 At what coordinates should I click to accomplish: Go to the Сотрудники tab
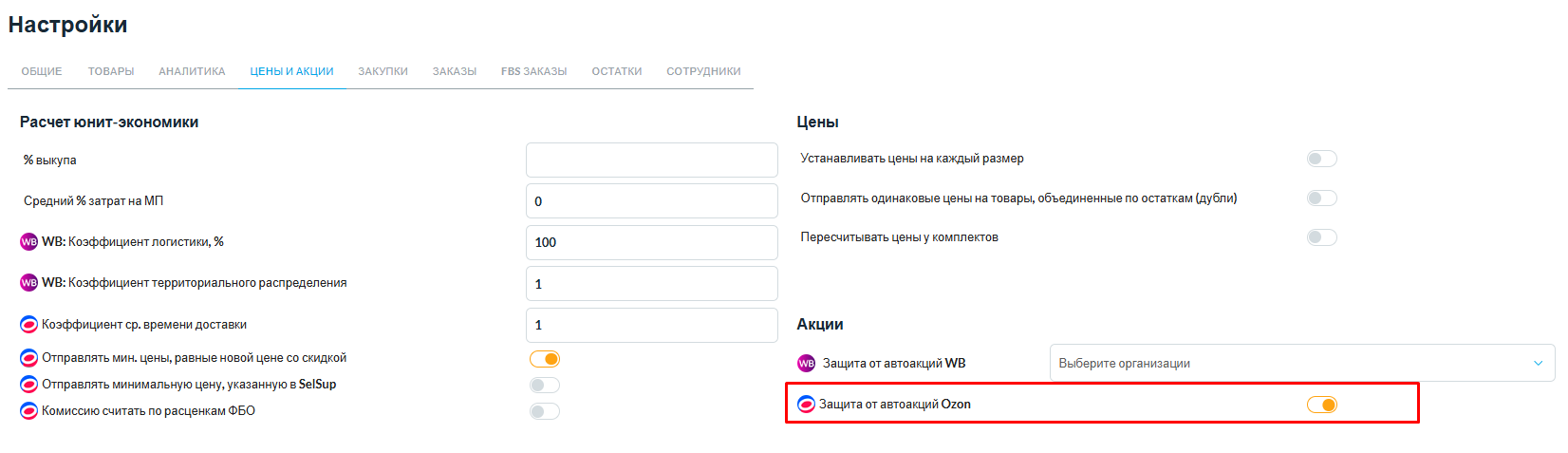point(703,71)
